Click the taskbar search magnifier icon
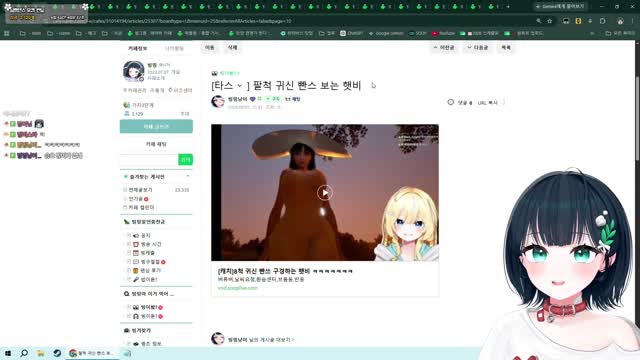 click(24, 353)
